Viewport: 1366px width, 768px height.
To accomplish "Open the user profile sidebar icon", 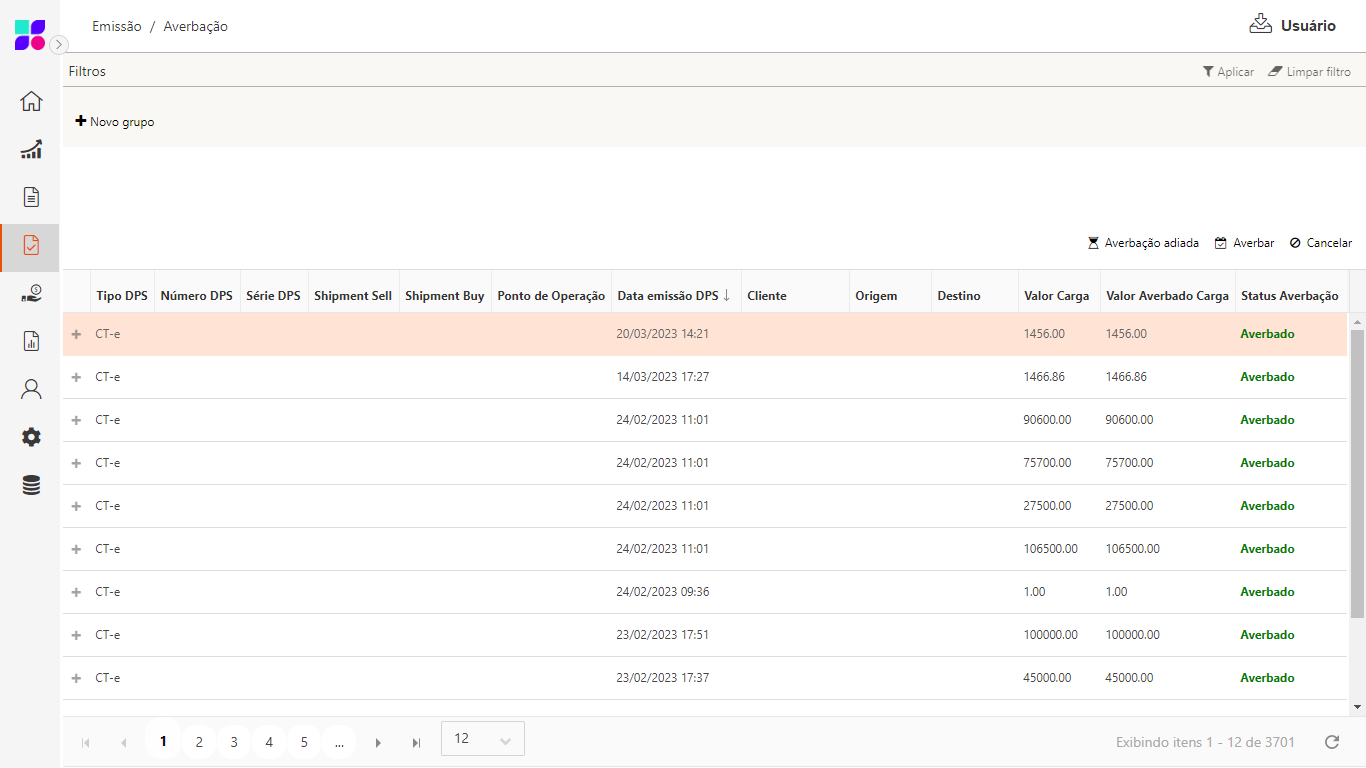I will coord(31,389).
